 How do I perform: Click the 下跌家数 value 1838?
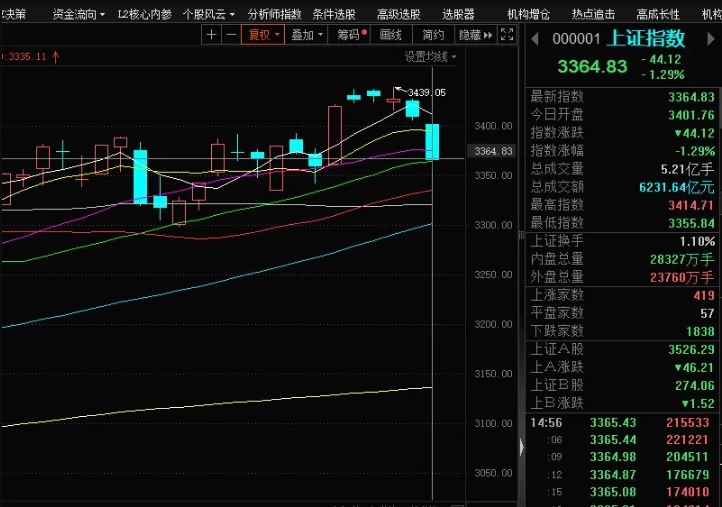pos(700,332)
